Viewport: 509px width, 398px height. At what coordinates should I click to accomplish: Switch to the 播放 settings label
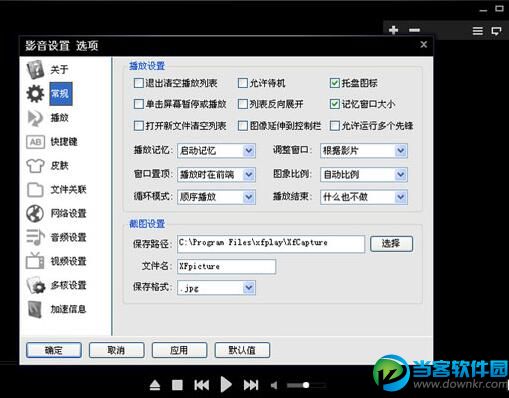(x=59, y=118)
